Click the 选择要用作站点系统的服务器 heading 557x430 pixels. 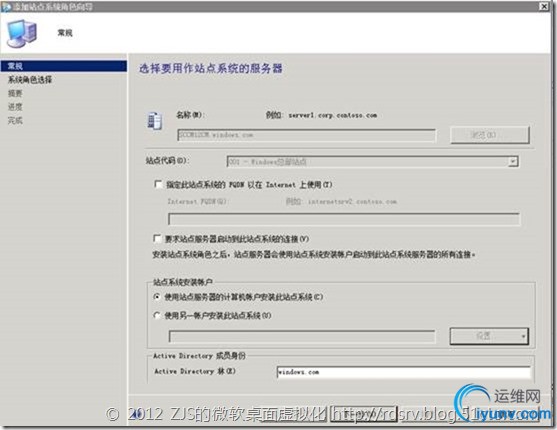pyautogui.click(x=211, y=68)
